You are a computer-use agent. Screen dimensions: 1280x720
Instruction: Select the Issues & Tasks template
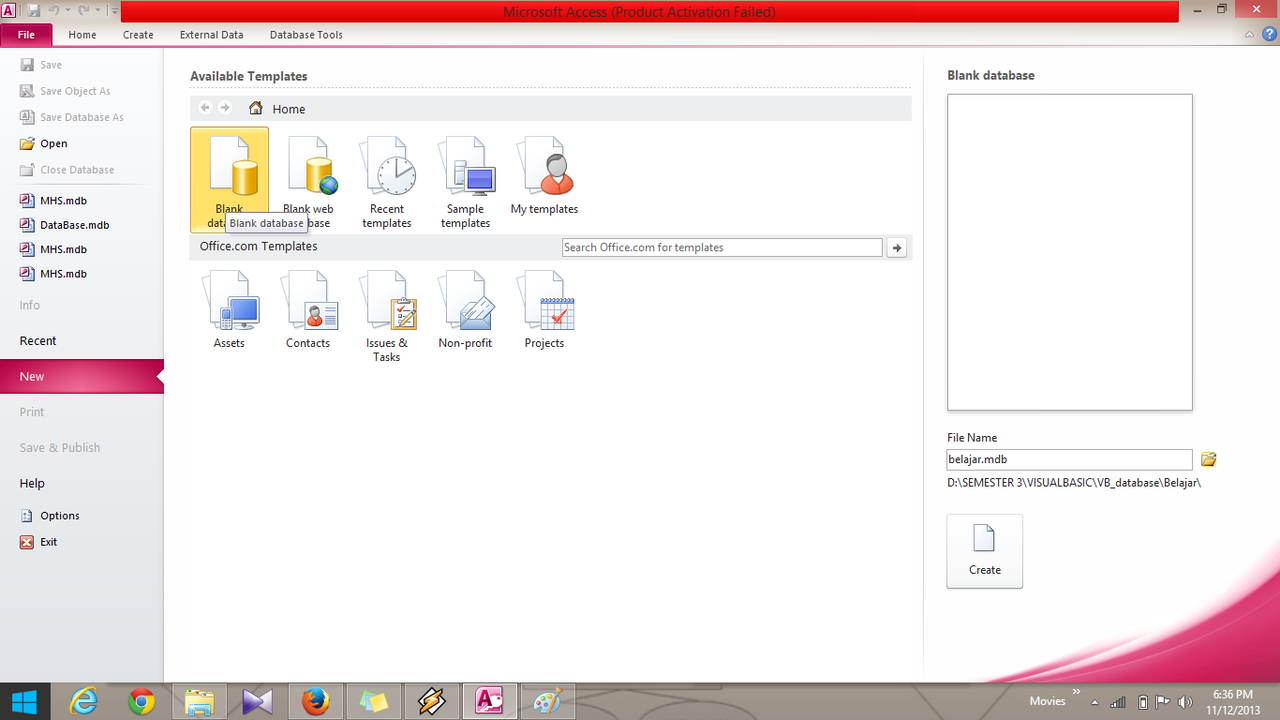click(387, 316)
